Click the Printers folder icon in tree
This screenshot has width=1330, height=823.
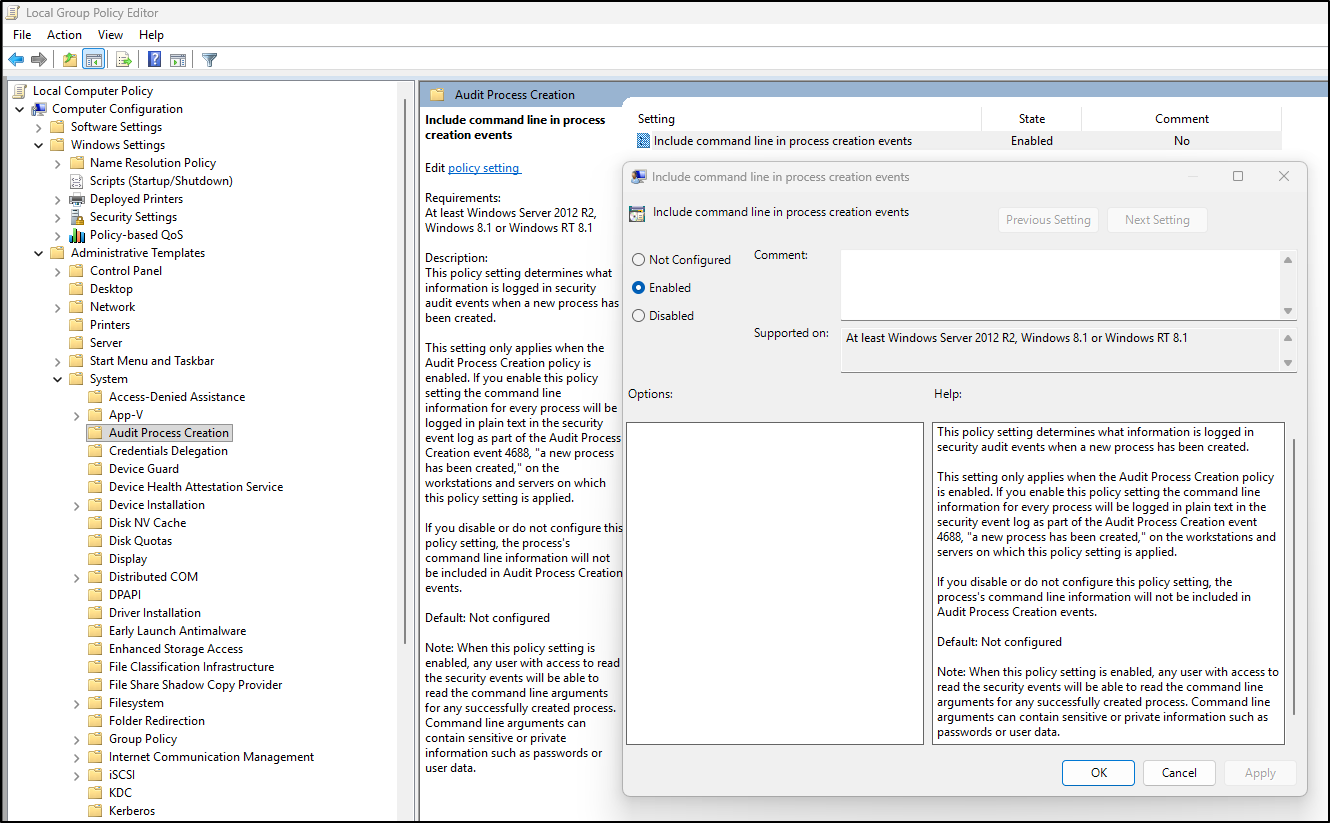[77, 325]
